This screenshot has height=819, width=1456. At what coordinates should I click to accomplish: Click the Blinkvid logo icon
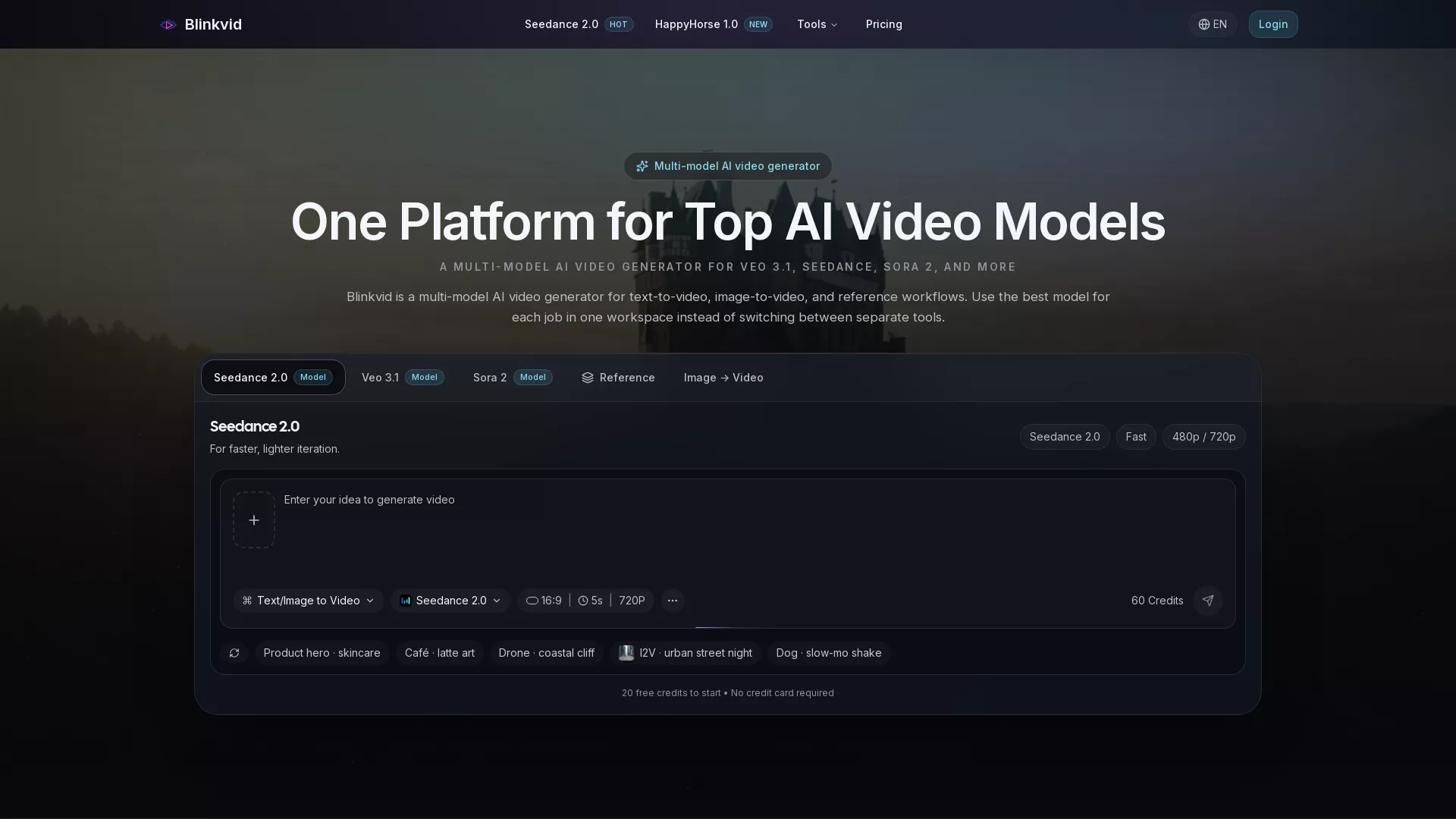pos(167,24)
